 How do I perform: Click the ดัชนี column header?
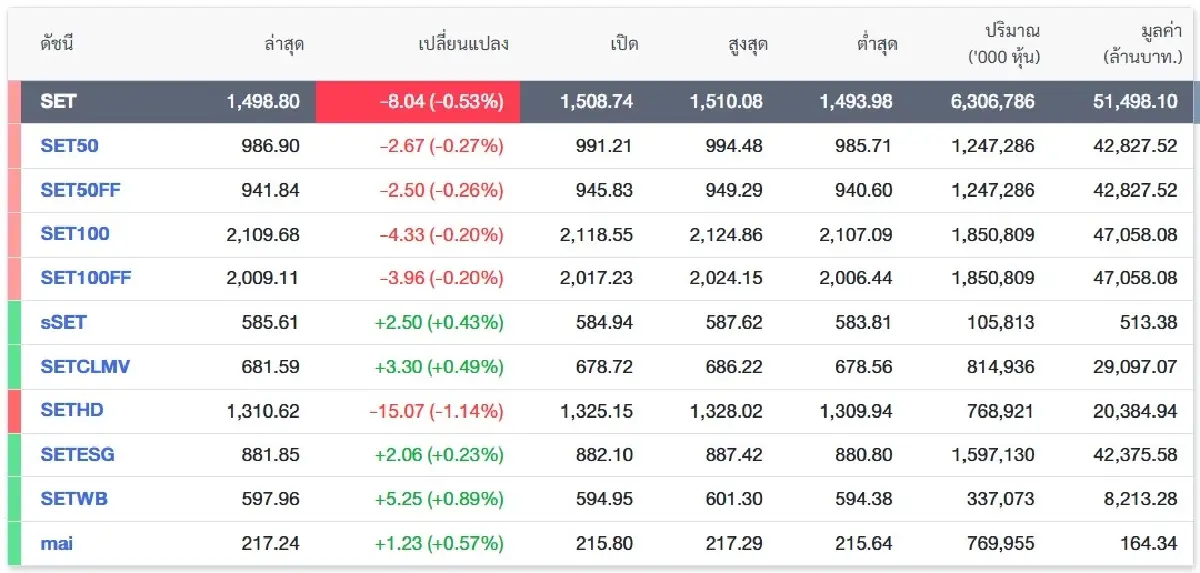(57, 44)
